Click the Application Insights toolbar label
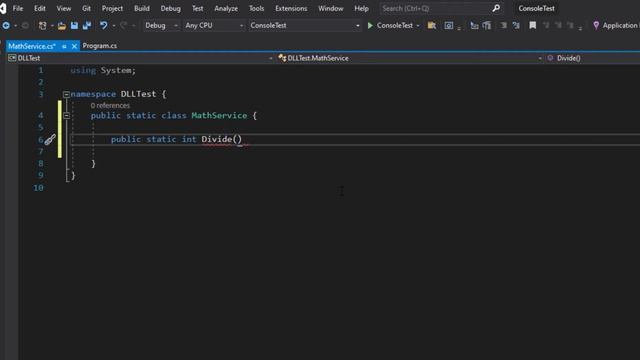The height and width of the screenshot is (360, 640). point(620,25)
